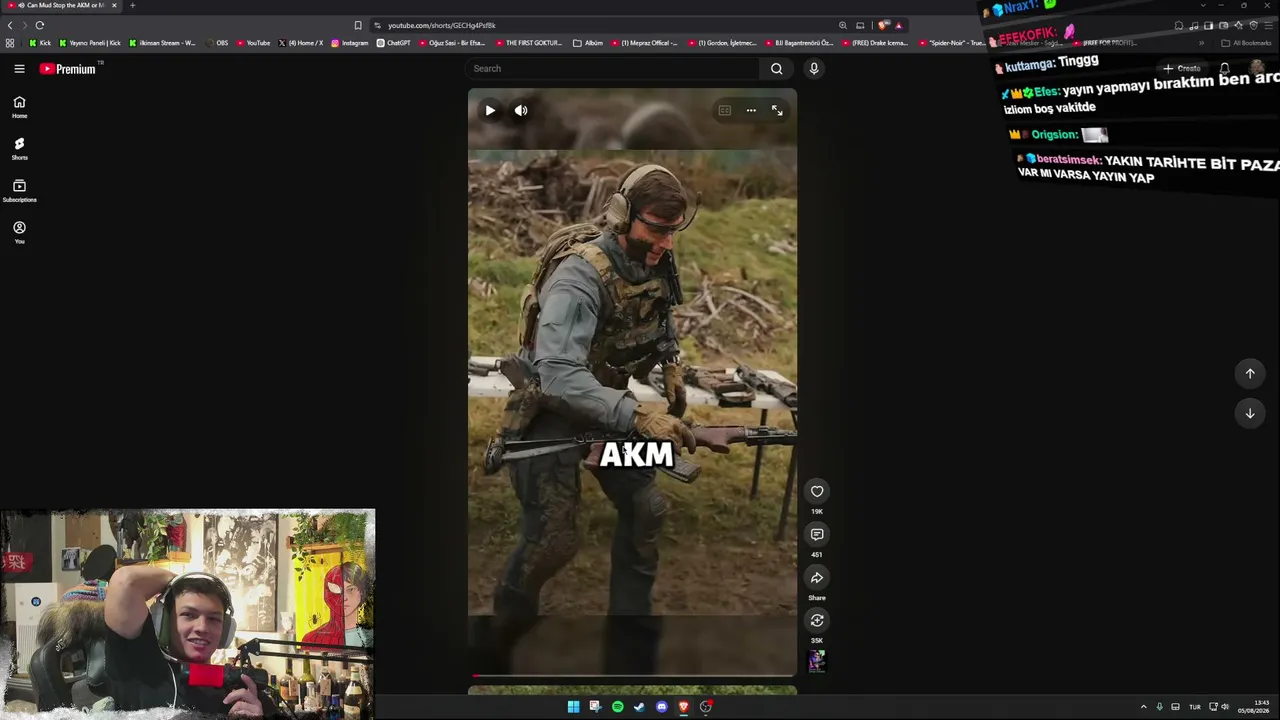This screenshot has height=720, width=1280.
Task: Open Steam from the taskbar
Action: pyautogui.click(x=639, y=707)
